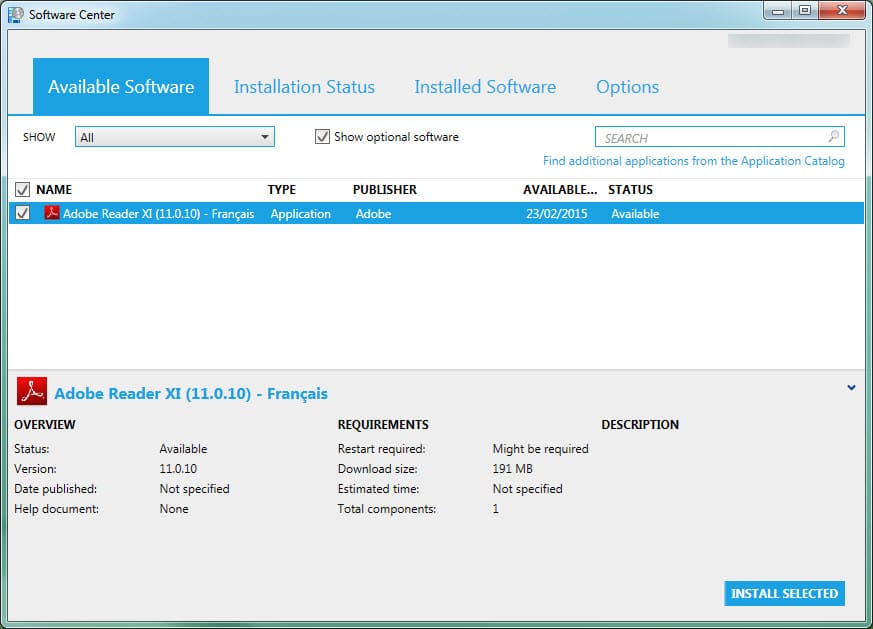
Task: Toggle the select-all checkbox beside NAME
Action: click(22, 190)
